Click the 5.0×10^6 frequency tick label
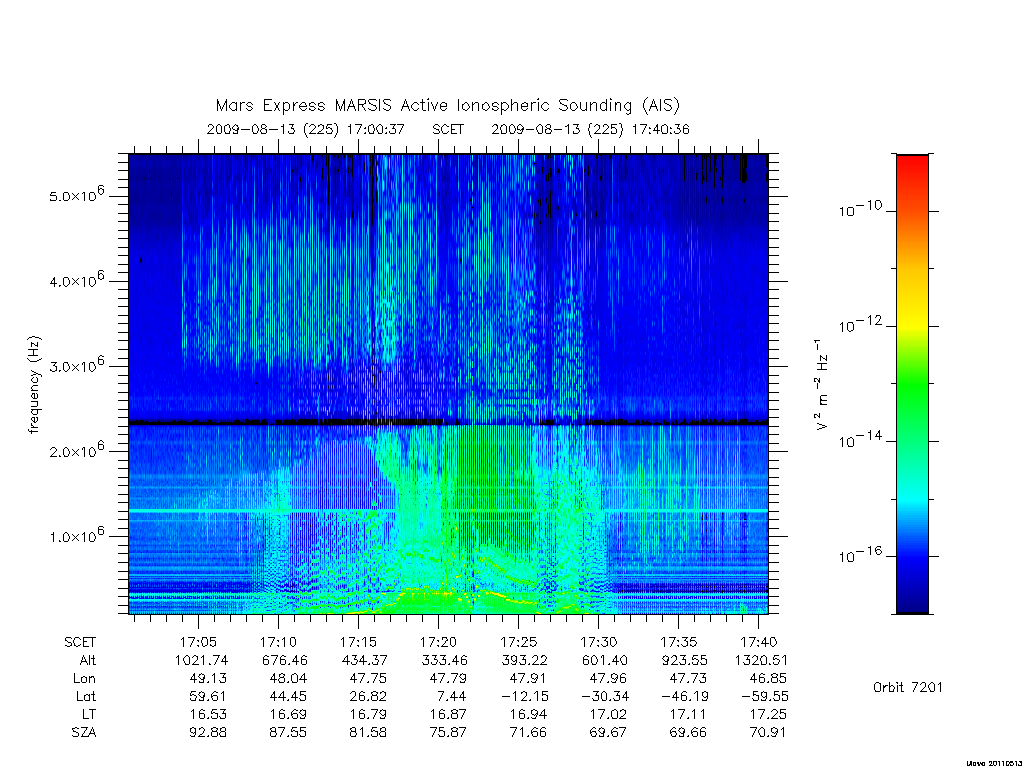This screenshot has height=768, width=1024. pos(76,195)
